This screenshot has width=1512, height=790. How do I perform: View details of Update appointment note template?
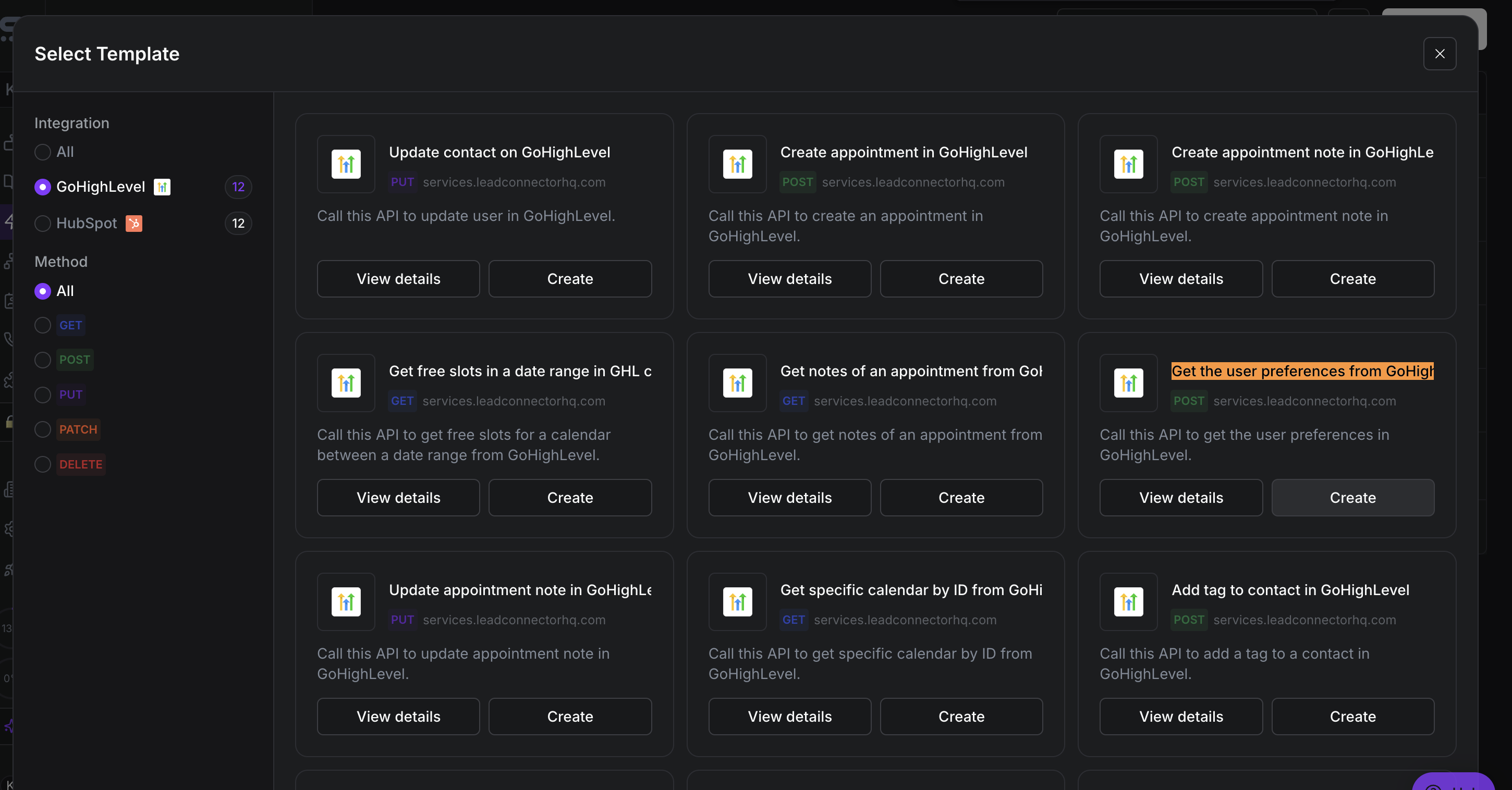pyautogui.click(x=398, y=717)
